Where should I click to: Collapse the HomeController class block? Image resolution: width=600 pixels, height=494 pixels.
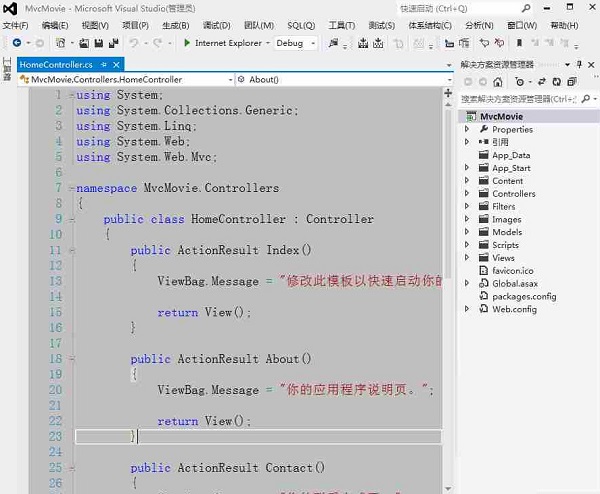pos(72,220)
